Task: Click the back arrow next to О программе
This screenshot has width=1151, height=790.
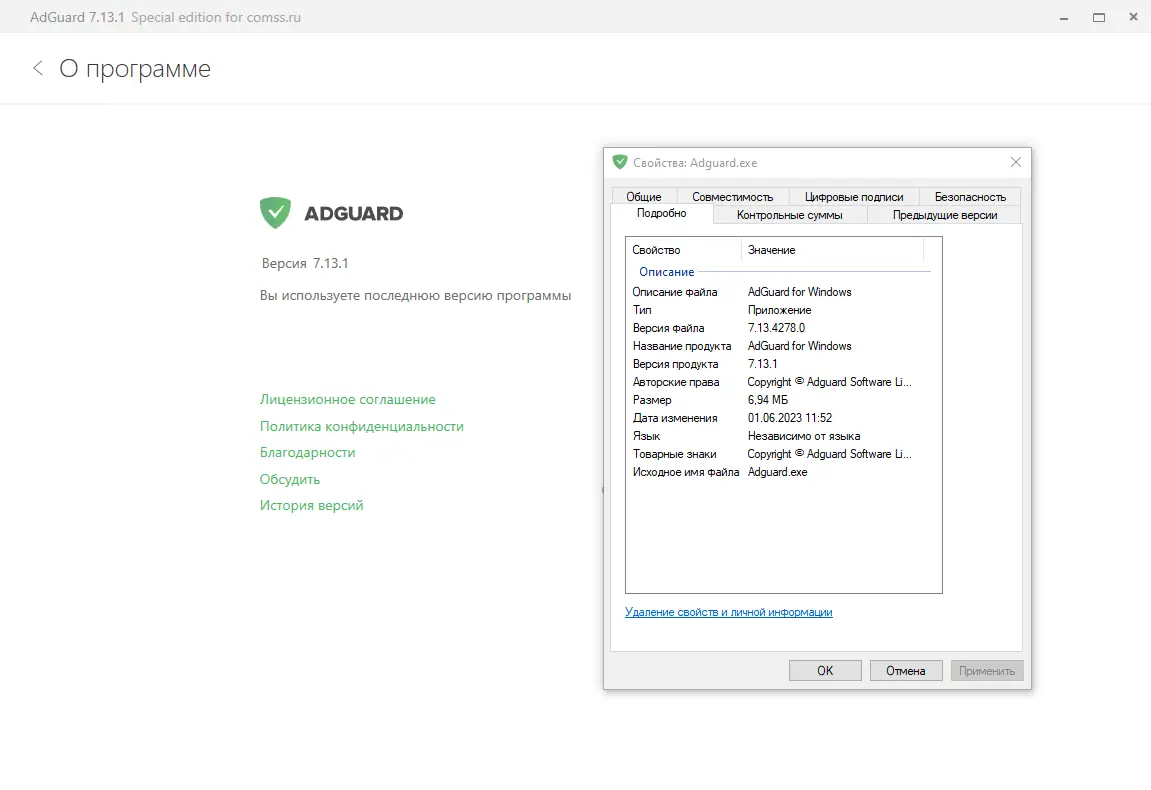Action: 37,68
